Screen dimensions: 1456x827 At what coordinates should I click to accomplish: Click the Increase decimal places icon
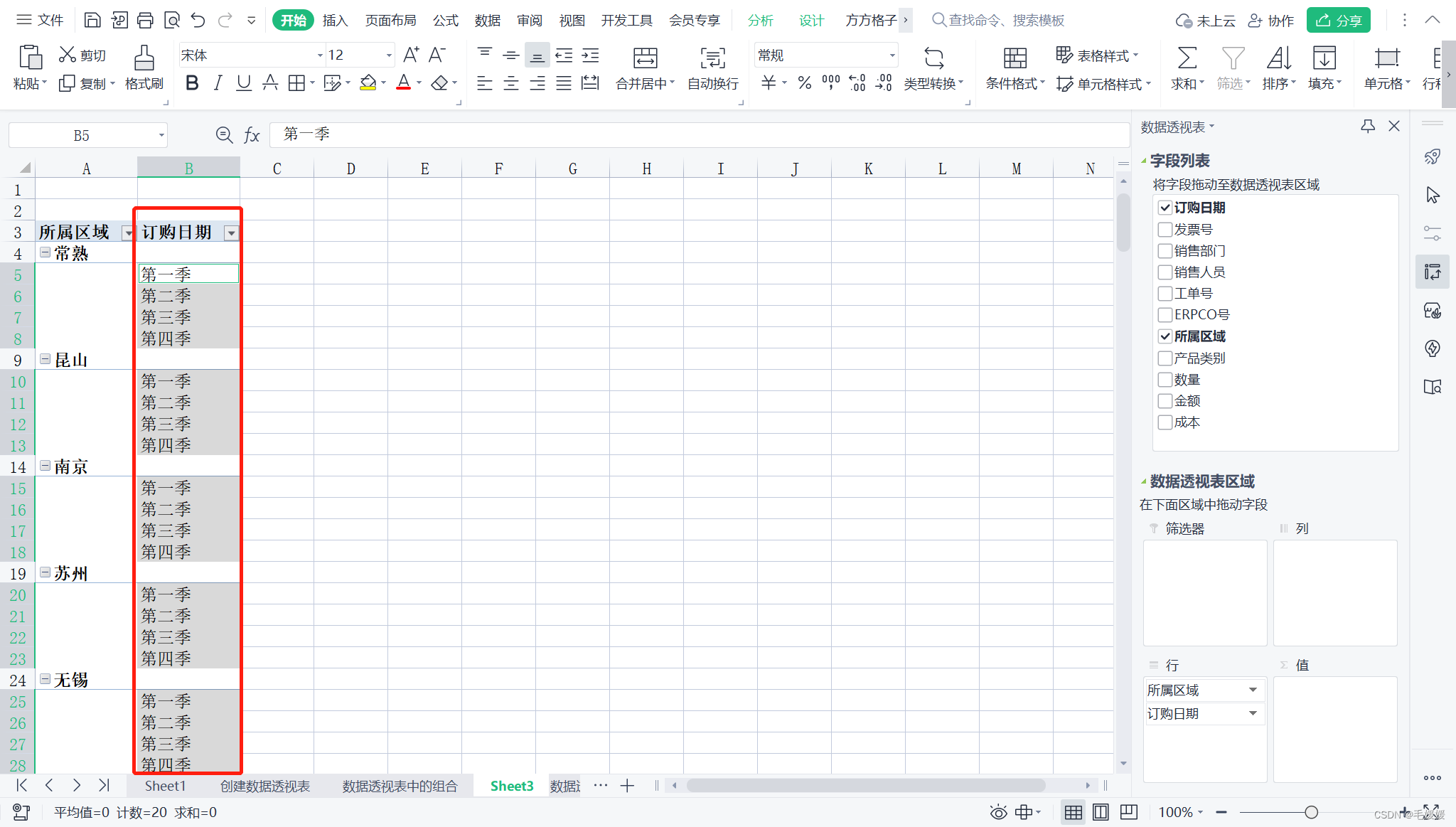(857, 83)
